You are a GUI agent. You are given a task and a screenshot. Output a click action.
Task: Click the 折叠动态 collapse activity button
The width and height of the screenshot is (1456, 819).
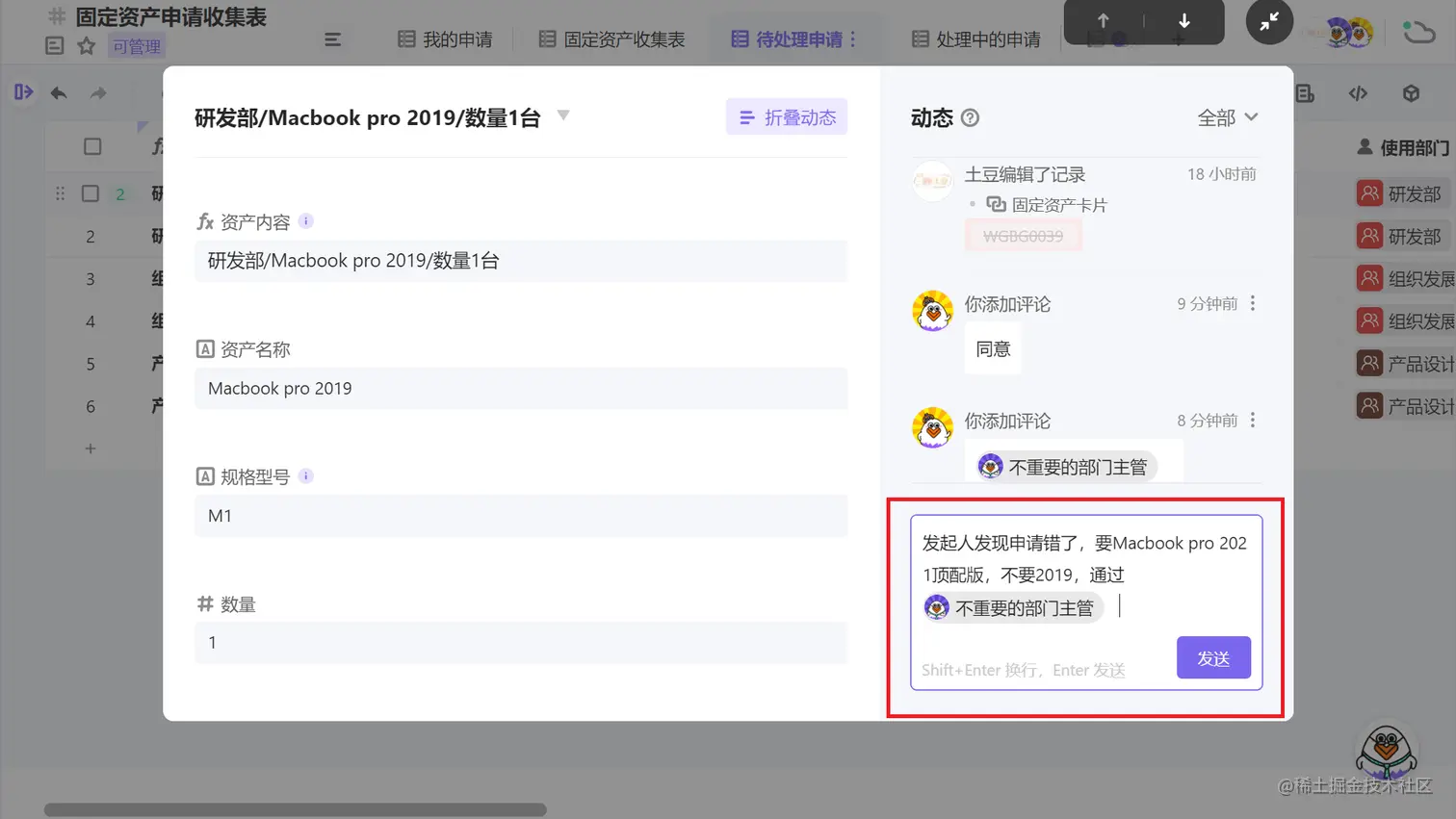pos(785,116)
